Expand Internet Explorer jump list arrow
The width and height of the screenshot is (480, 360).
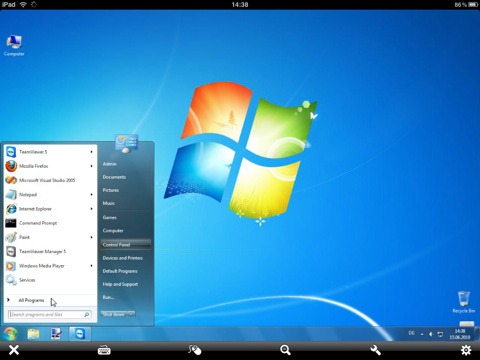(91, 209)
